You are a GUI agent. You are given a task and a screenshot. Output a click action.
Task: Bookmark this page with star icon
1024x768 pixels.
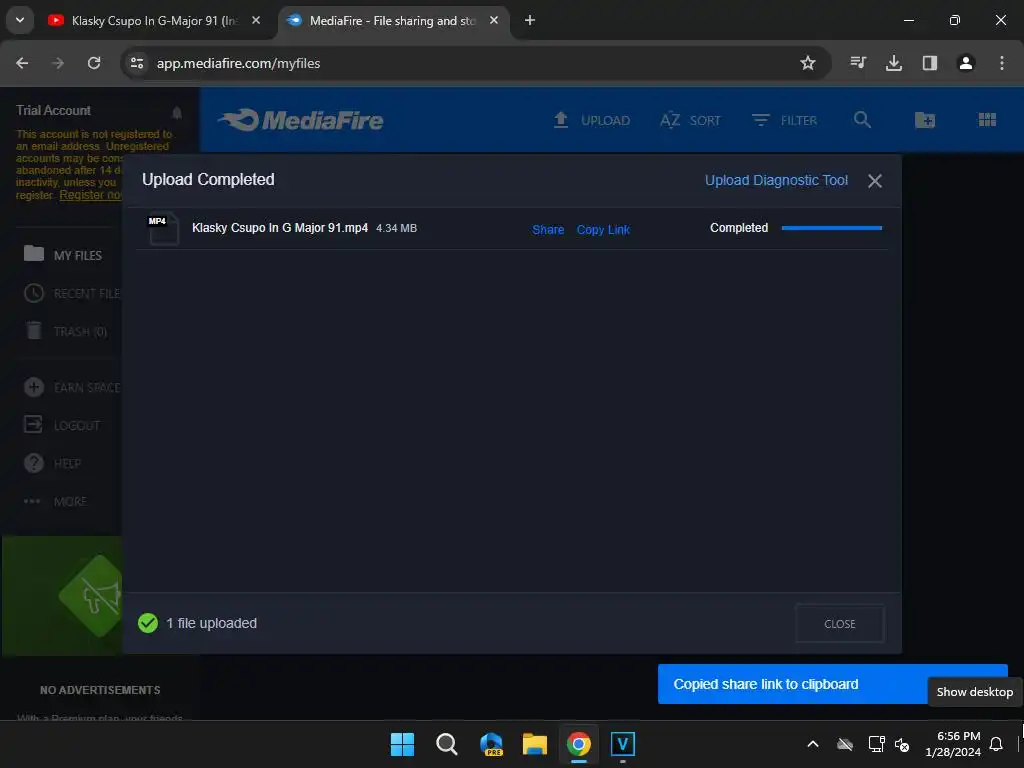coord(807,63)
